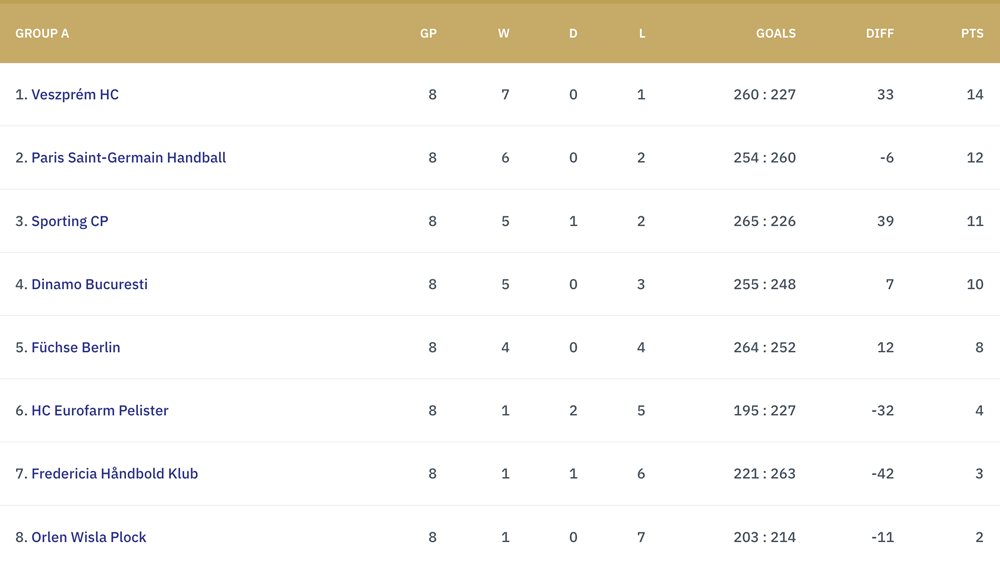Viewport: 1000px width, 564px height.
Task: Open Dinamo Bucuresti team page
Action: click(89, 284)
